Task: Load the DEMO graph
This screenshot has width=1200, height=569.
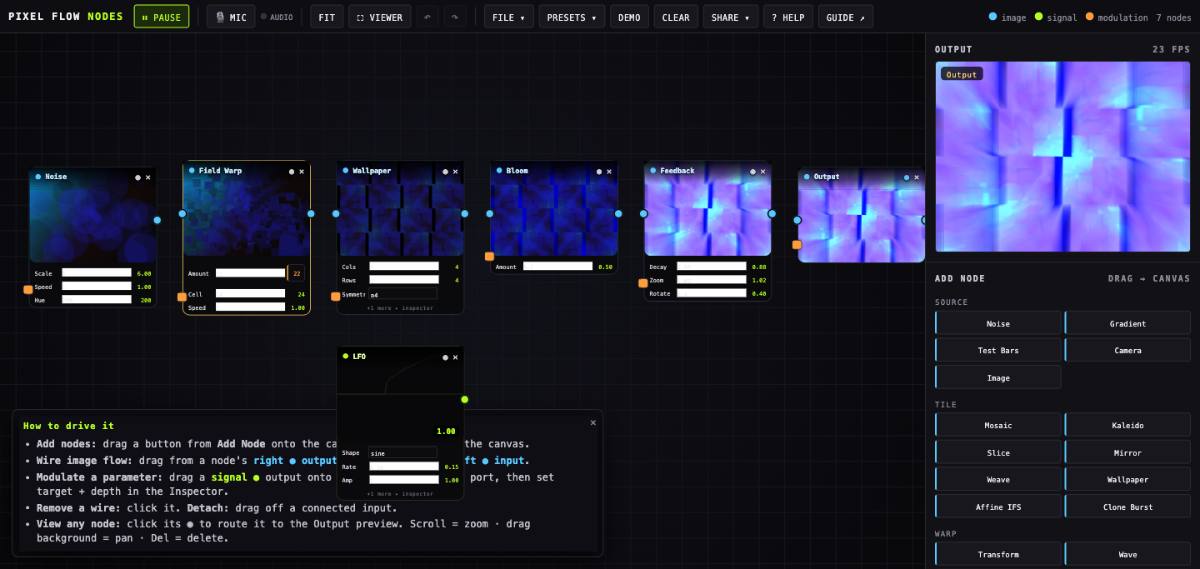Action: pyautogui.click(x=629, y=17)
